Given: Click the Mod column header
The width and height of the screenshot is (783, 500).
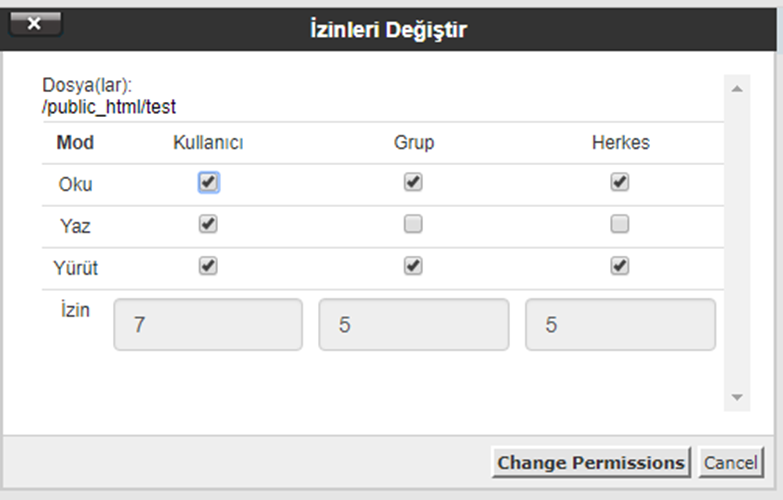Looking at the screenshot, I should (x=75, y=143).
